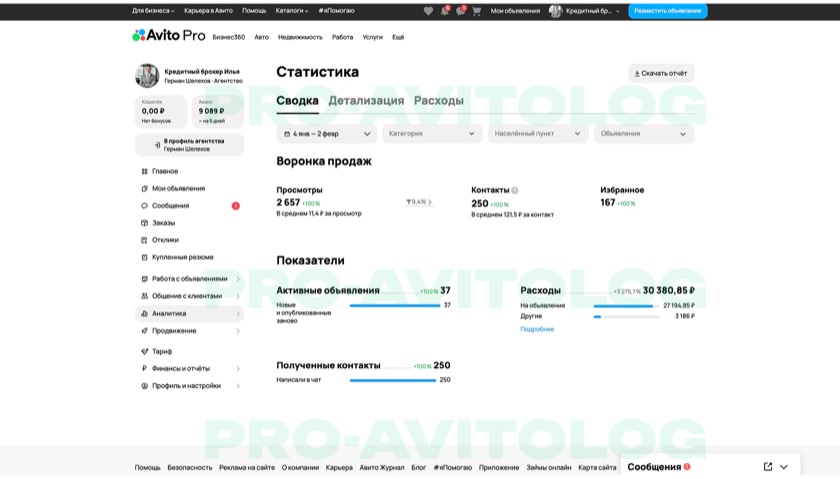840x479 pixels.
Task: Click the Заказы box icon
Action: coord(144,223)
